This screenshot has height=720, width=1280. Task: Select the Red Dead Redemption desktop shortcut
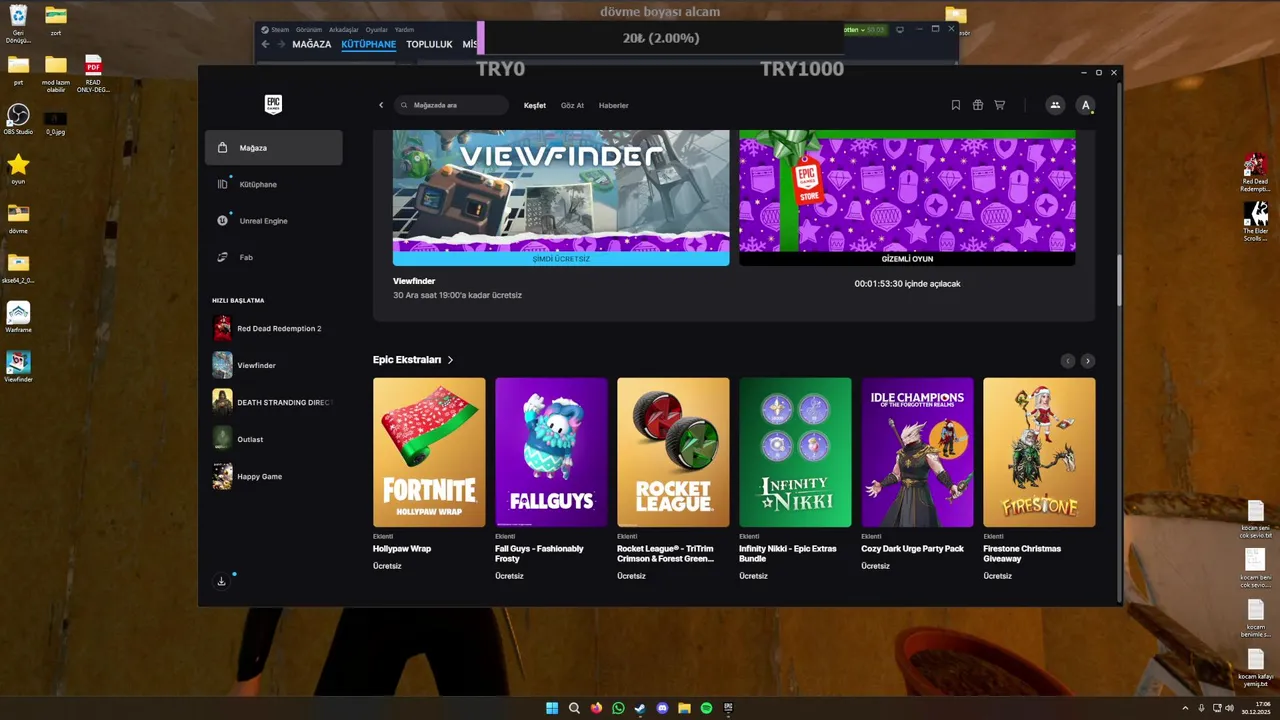(1255, 172)
